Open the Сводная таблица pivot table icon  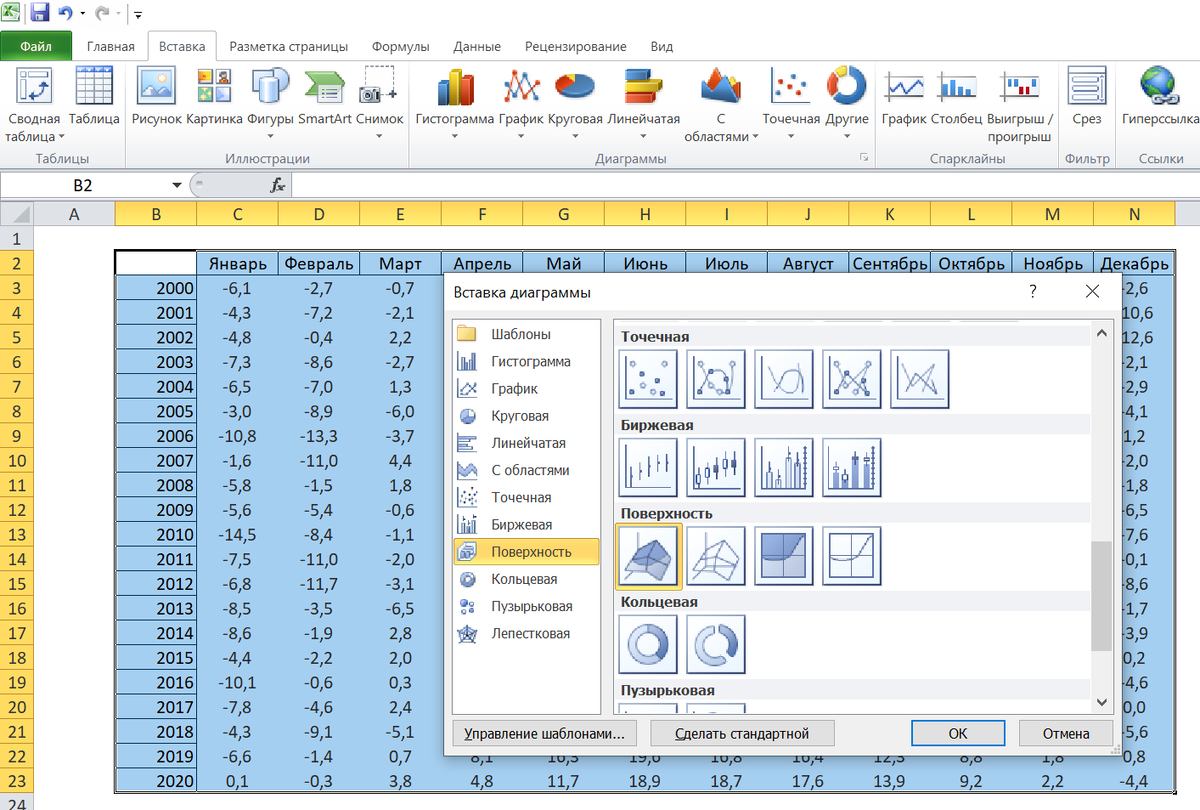tap(34, 86)
